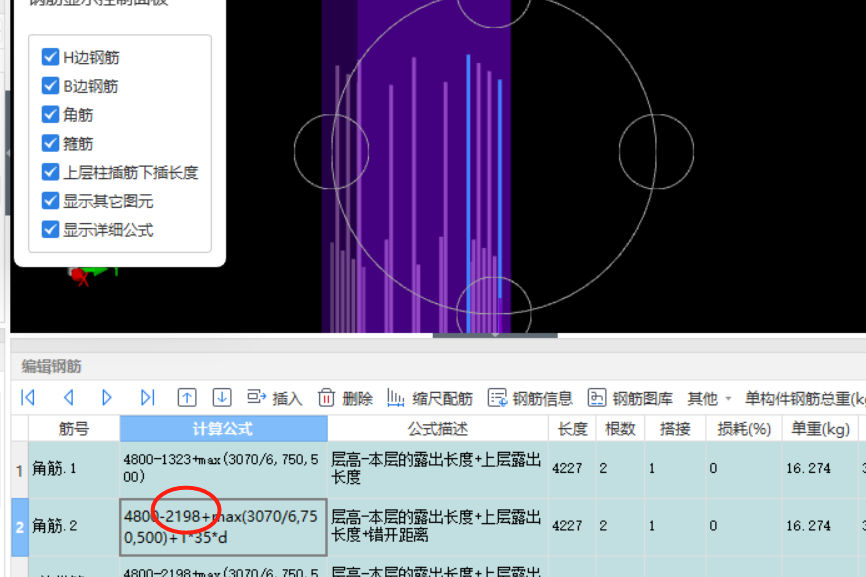Click the 计算公式 column header
The image size is (866, 577).
pyautogui.click(x=223, y=428)
